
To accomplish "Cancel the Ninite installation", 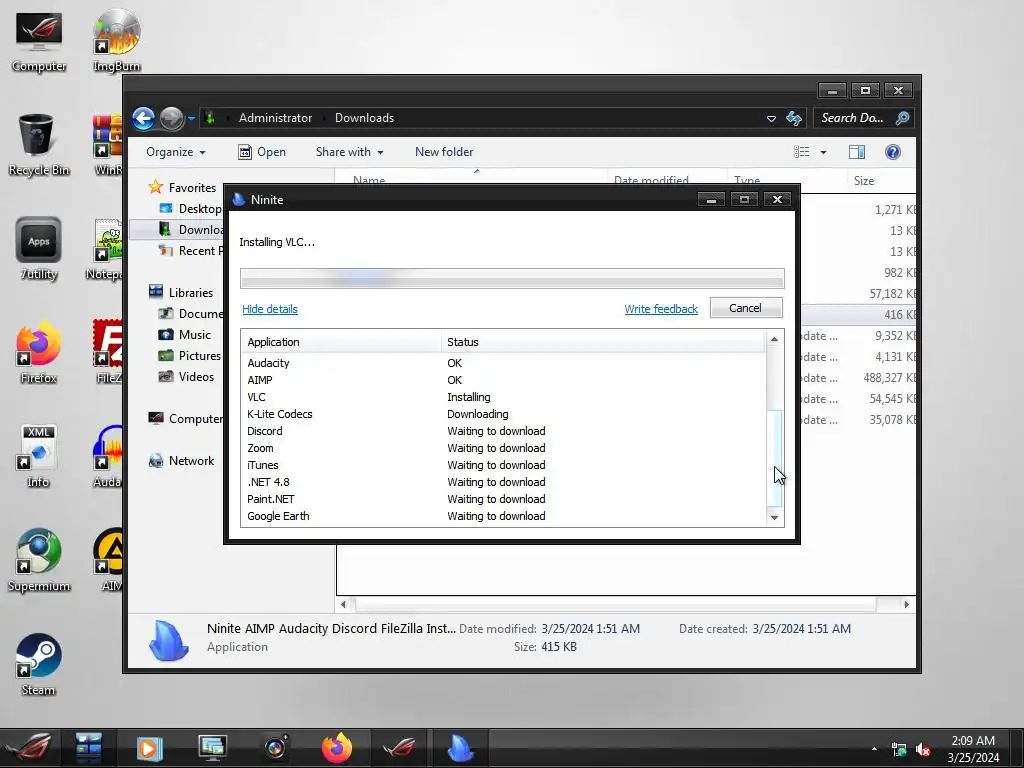I will [x=746, y=308].
